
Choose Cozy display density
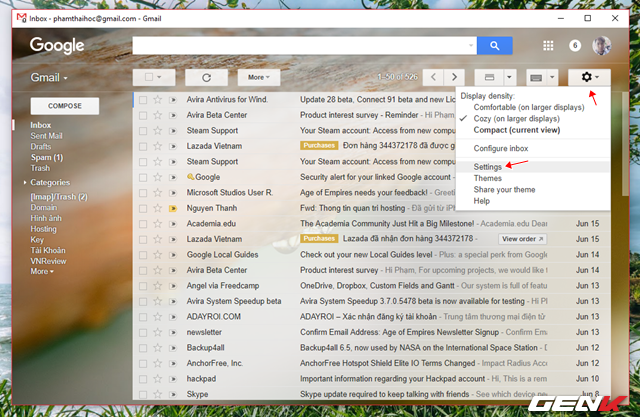pyautogui.click(x=516, y=119)
